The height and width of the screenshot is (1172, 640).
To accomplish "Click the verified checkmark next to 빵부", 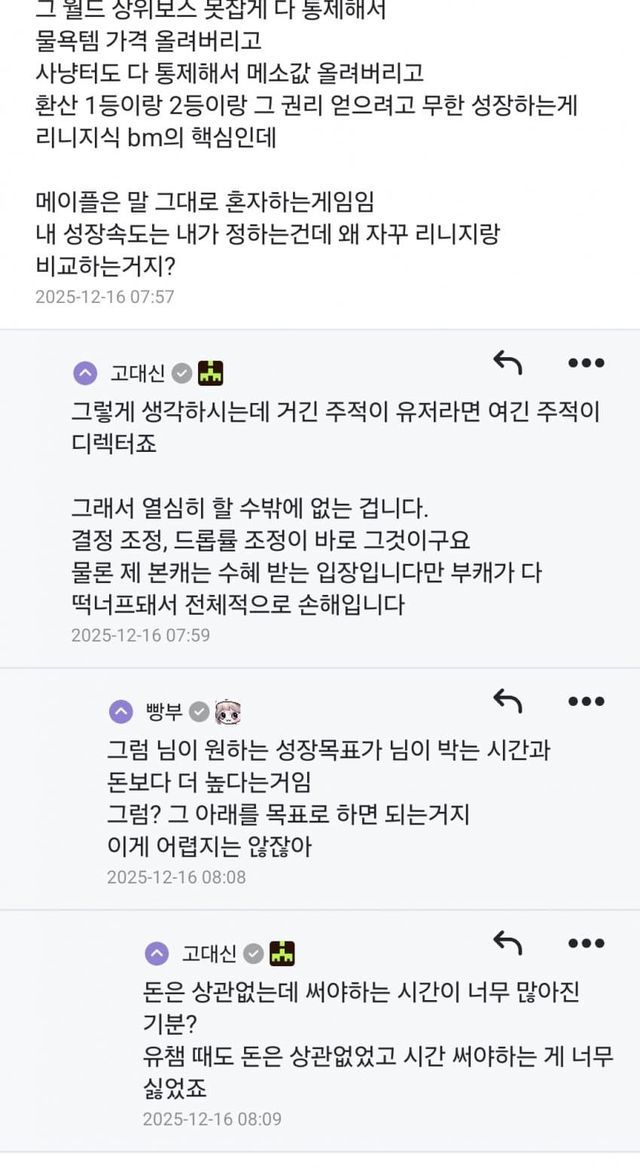I will tap(199, 712).
